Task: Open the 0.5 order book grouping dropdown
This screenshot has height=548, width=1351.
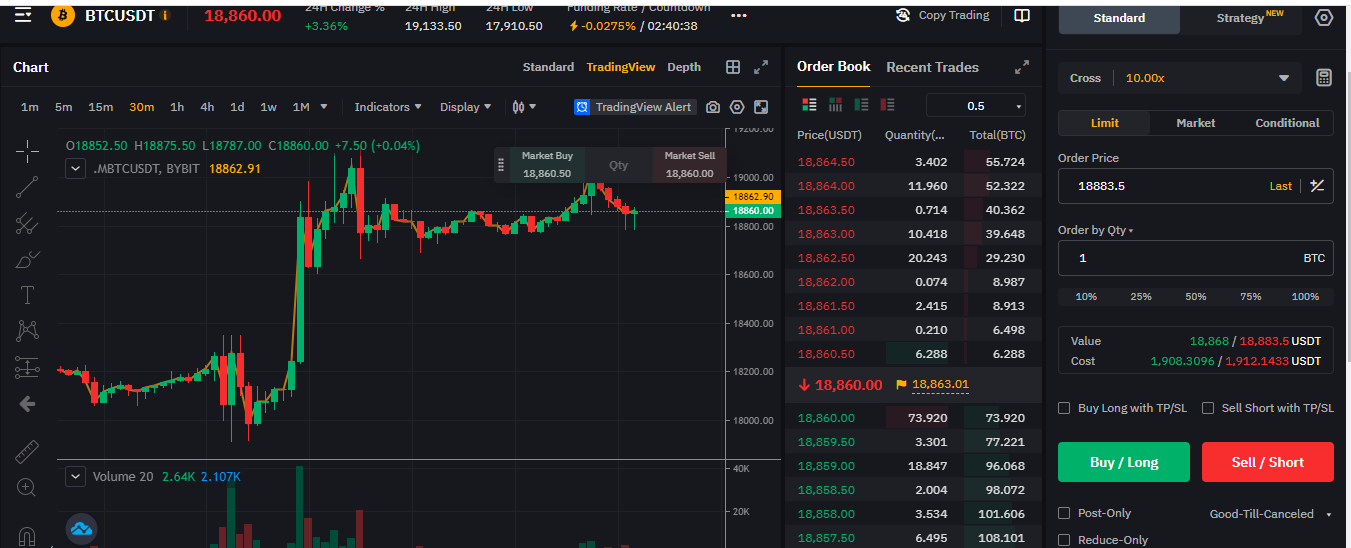Action: coord(976,106)
